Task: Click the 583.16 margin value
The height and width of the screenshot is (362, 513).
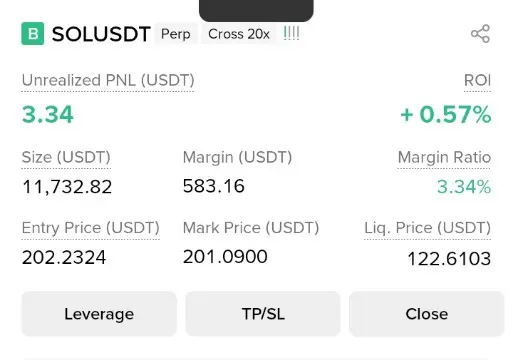Action: (x=214, y=186)
